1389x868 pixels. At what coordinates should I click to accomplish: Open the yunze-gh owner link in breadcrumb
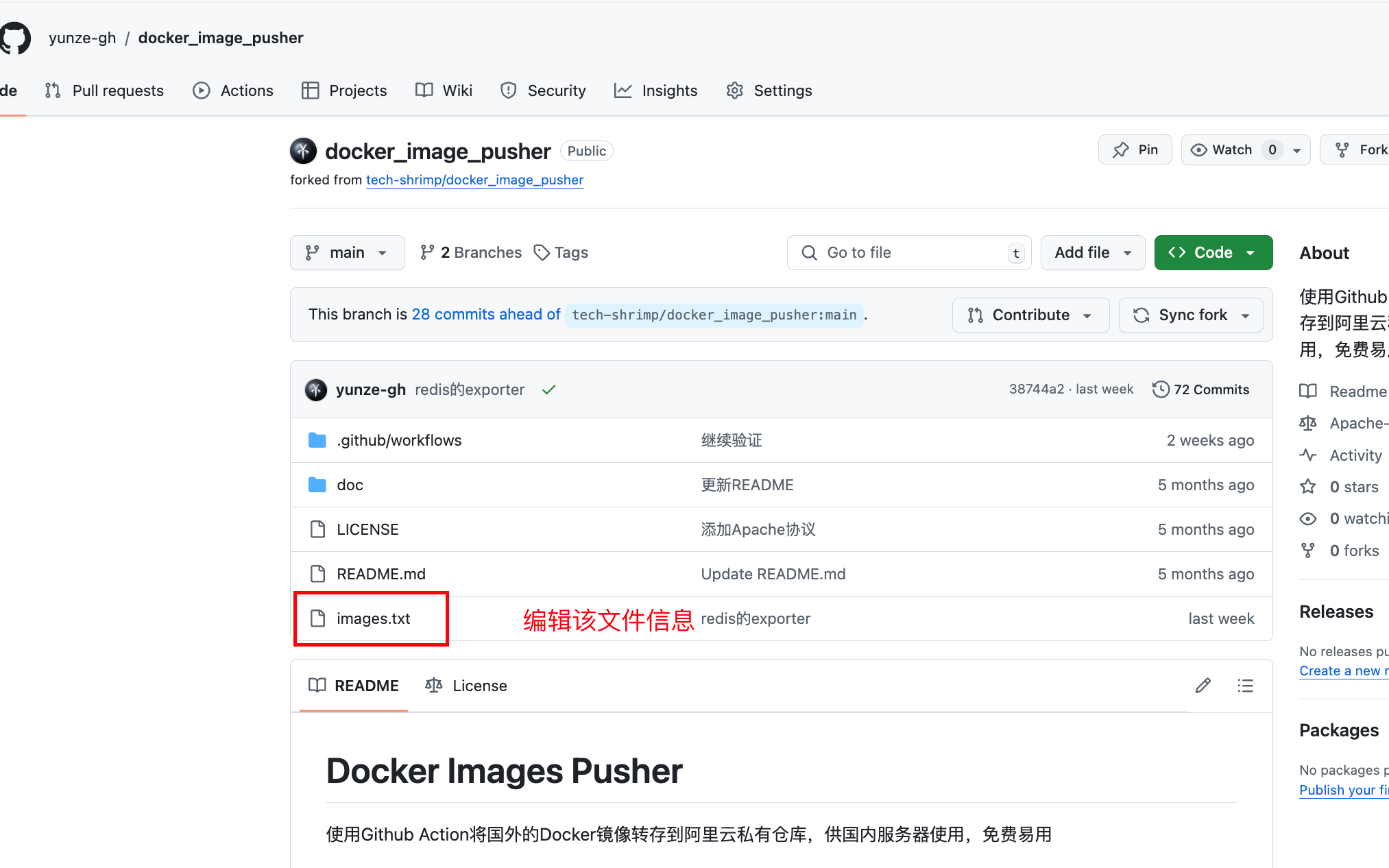(82, 38)
